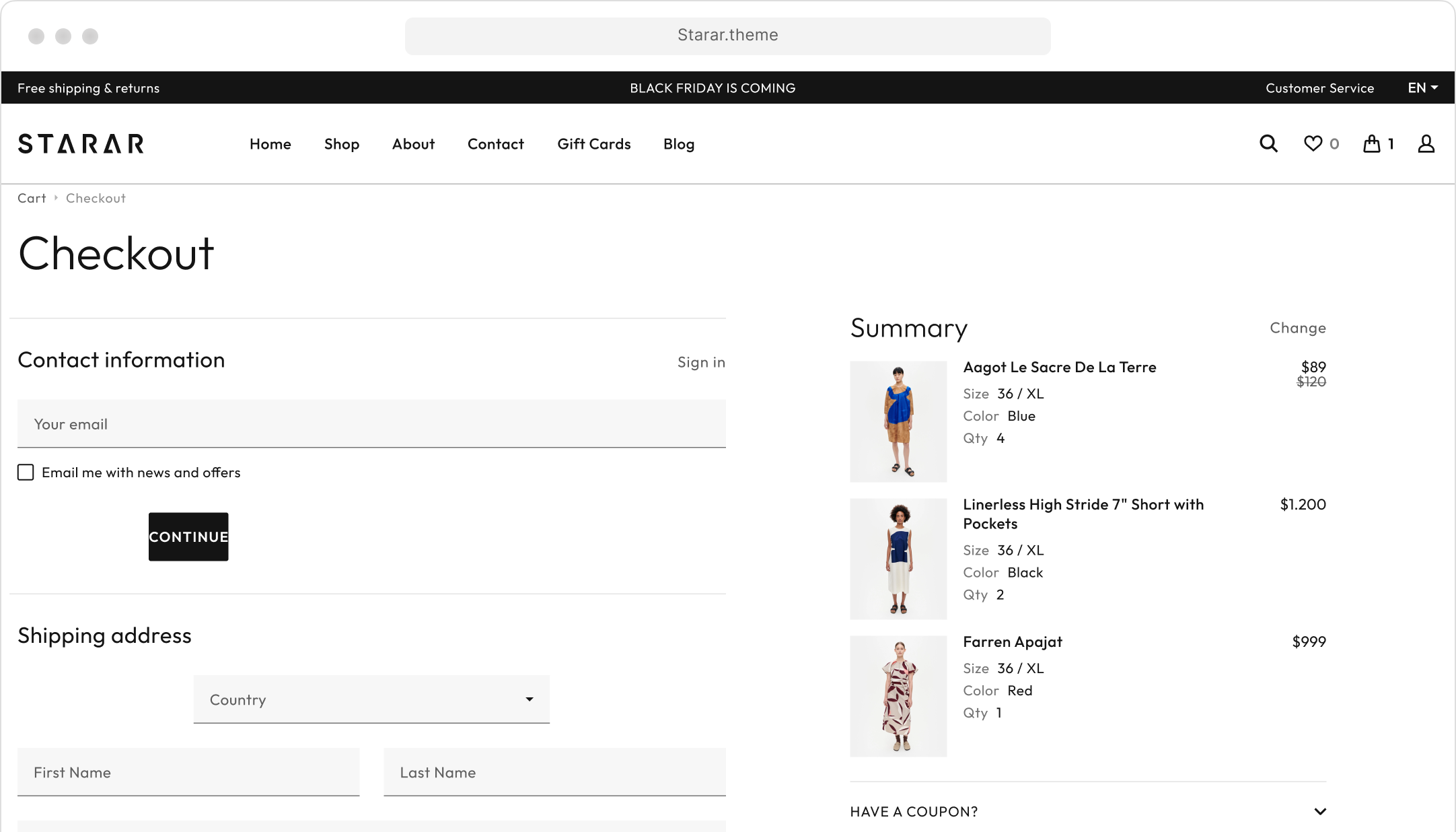Screen dimensions: 1456x832
Task: Click the Sign in link
Action: point(700,362)
